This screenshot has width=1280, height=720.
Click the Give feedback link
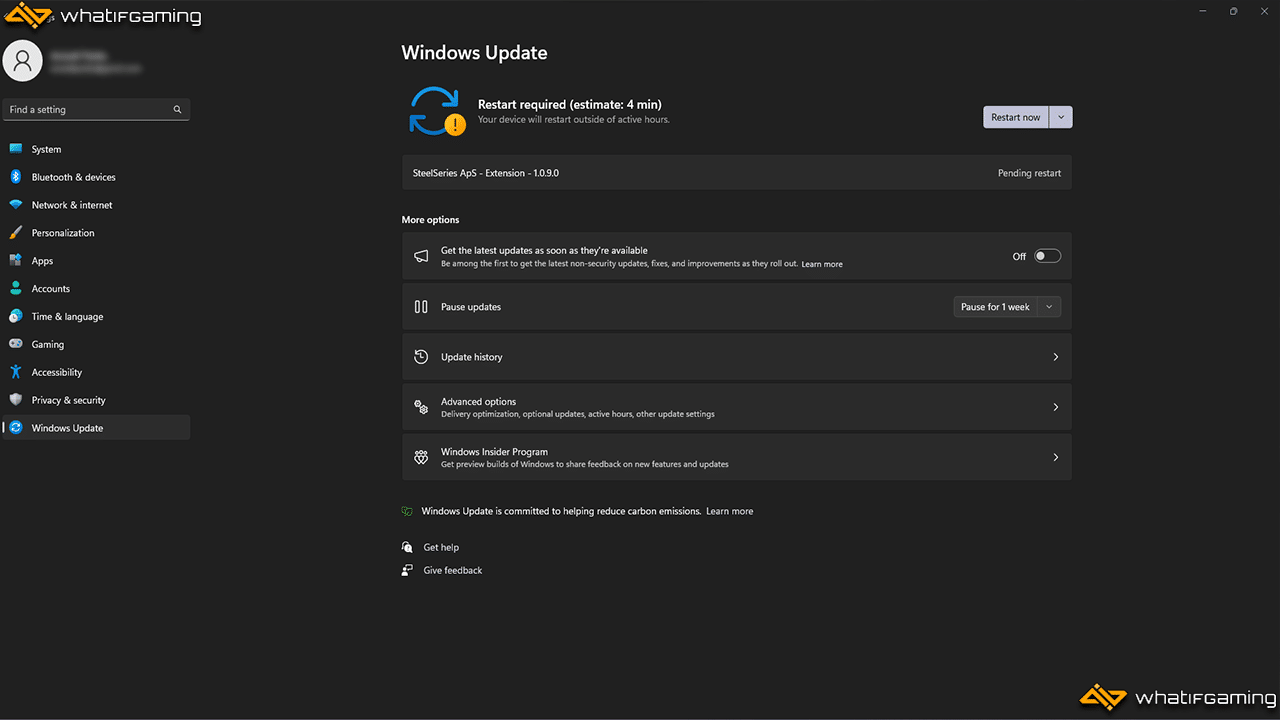453,570
